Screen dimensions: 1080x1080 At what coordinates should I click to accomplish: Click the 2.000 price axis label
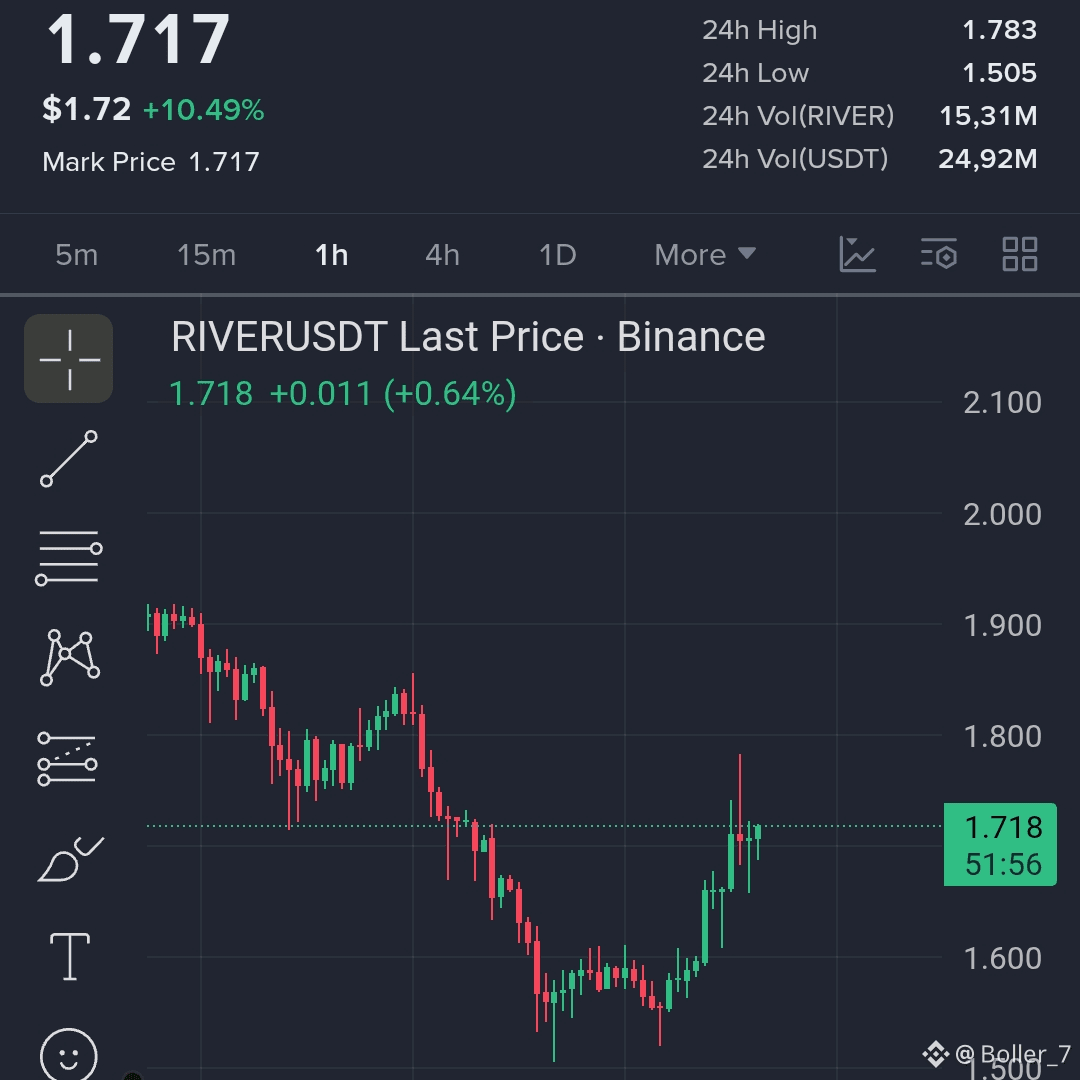click(1002, 515)
